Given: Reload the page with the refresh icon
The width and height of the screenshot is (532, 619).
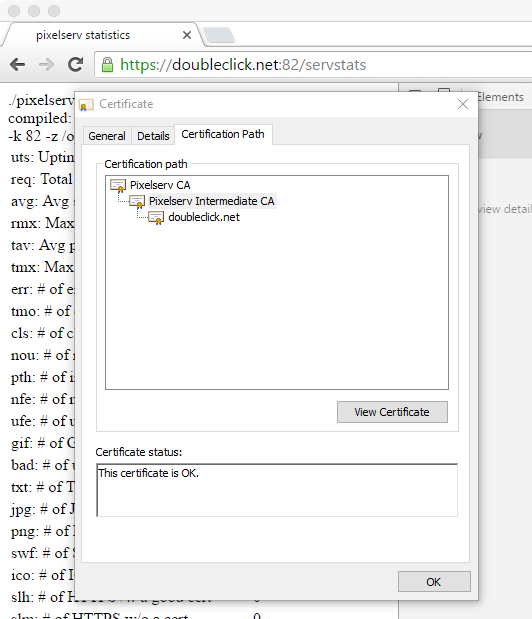Looking at the screenshot, I should tap(75, 64).
